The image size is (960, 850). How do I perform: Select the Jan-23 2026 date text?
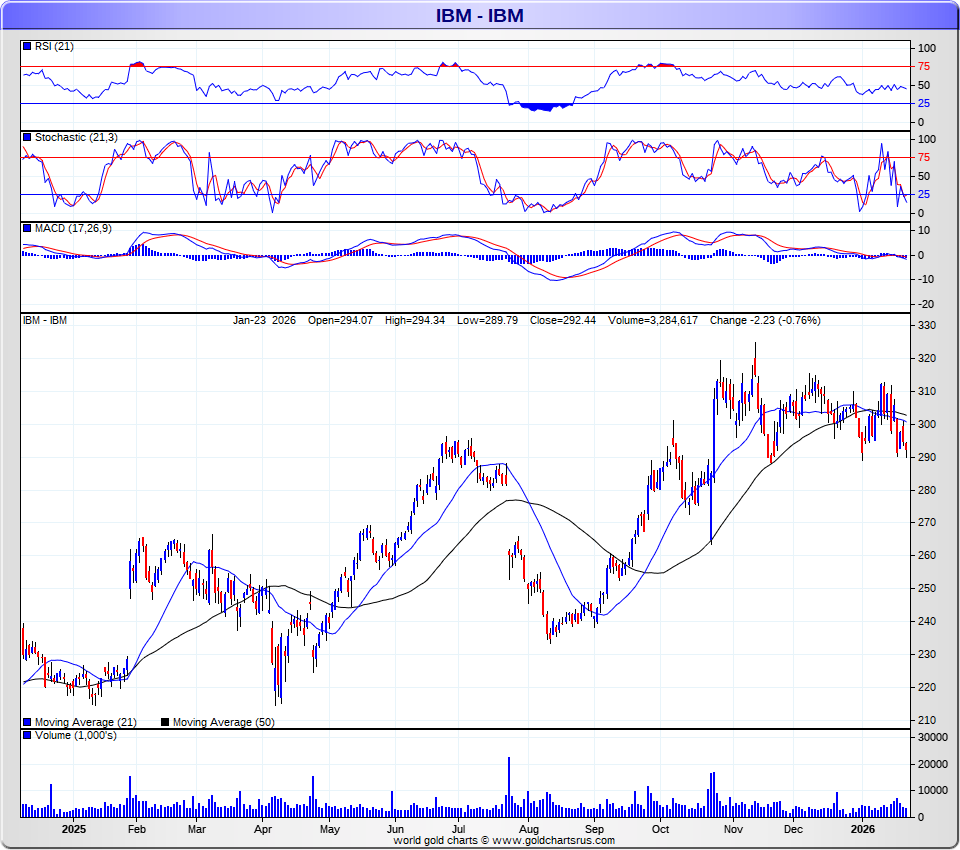(264, 321)
